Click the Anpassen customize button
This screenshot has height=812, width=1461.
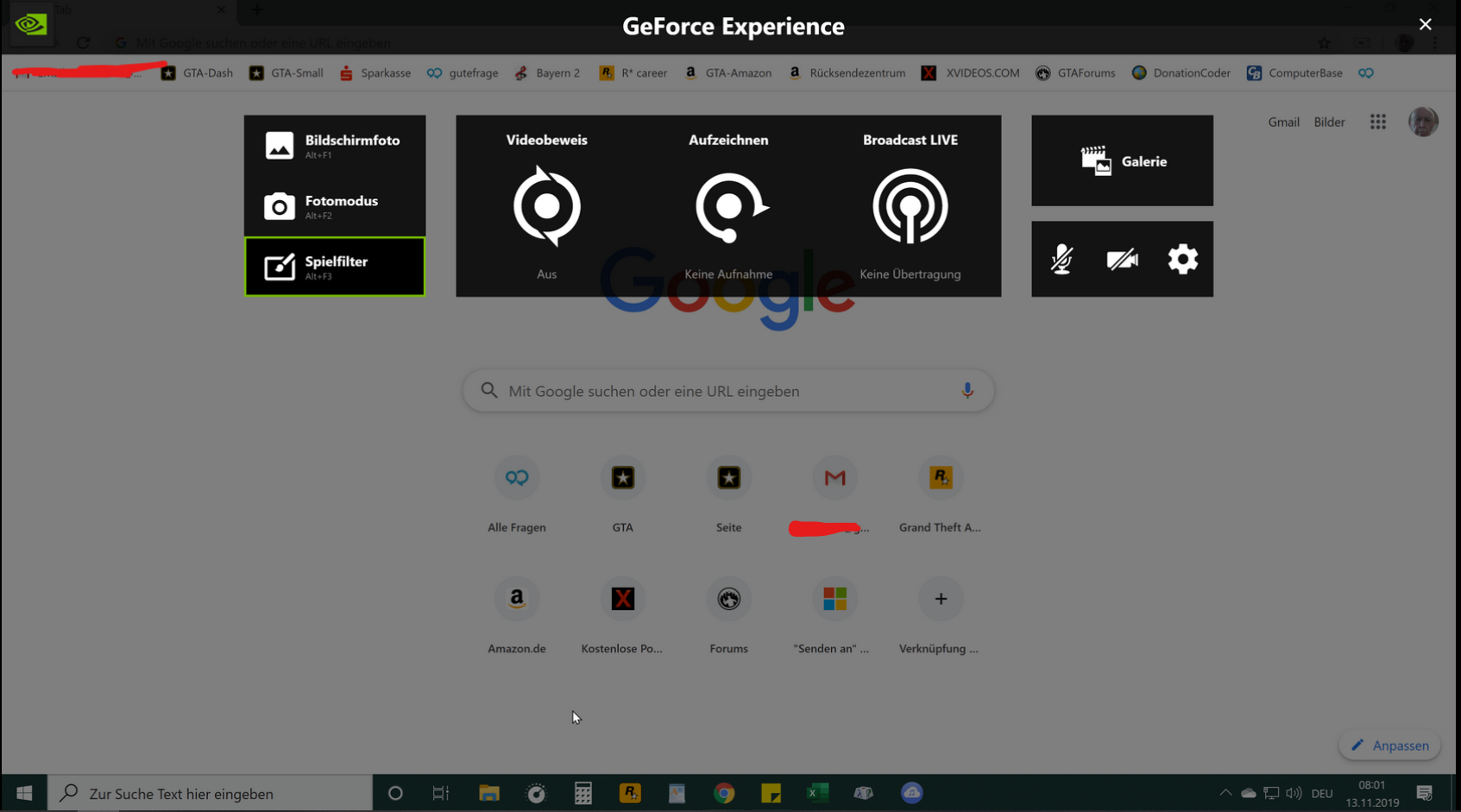click(1389, 746)
